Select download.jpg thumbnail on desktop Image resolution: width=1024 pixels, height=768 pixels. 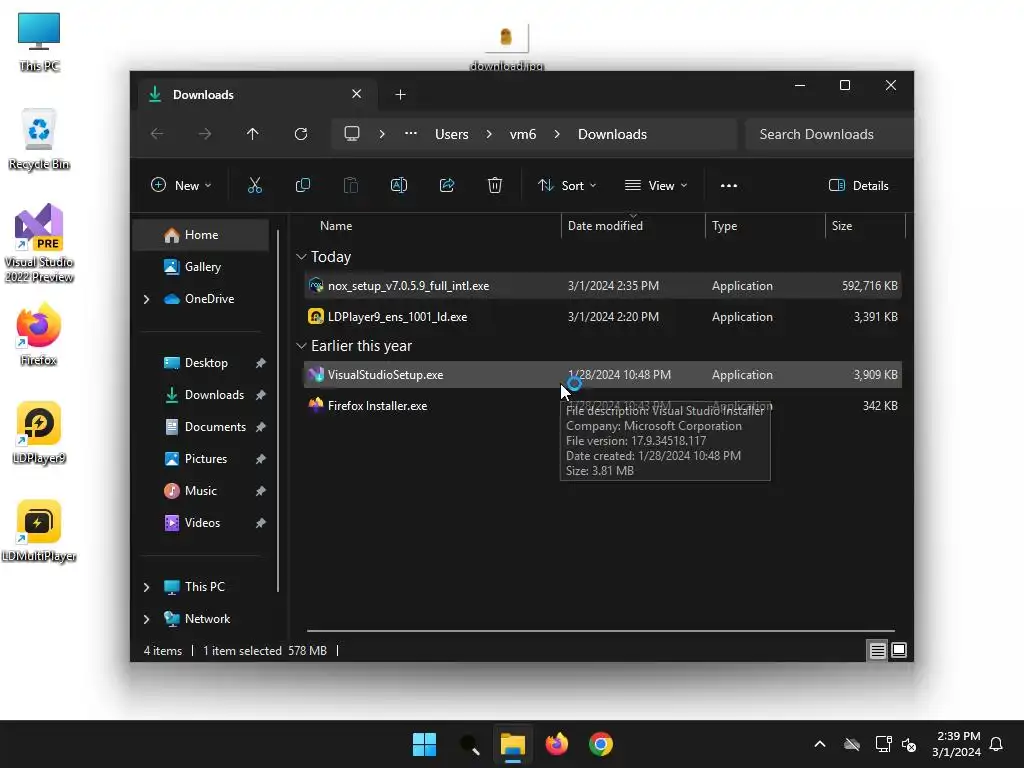pyautogui.click(x=507, y=46)
